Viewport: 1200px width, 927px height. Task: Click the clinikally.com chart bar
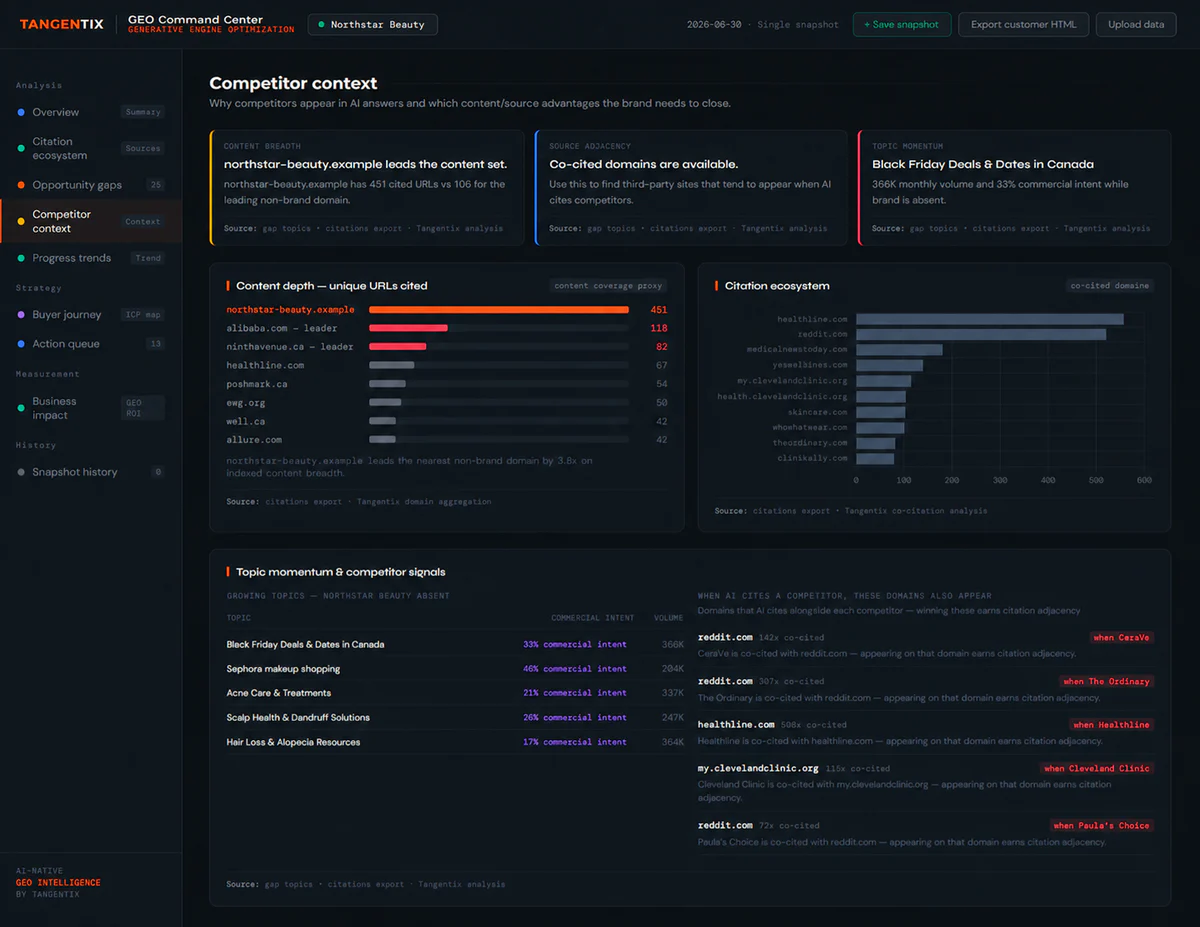[x=875, y=458]
